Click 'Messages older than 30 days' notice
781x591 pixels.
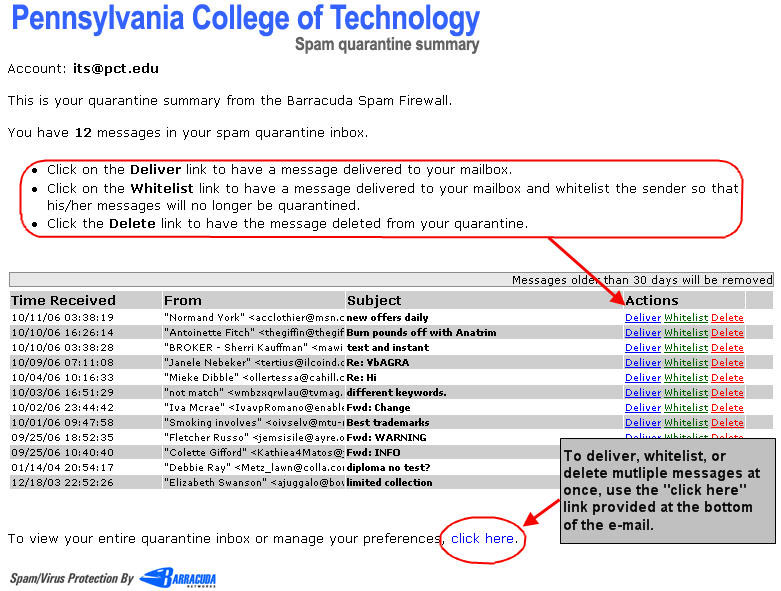[642, 280]
